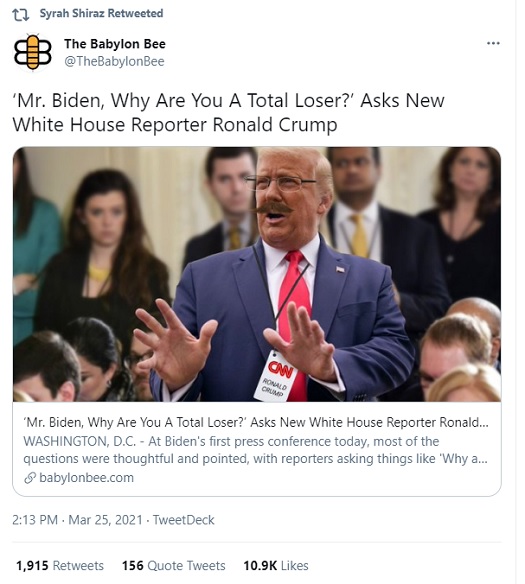Click the tweet headline text about Ronald Crump
The width and height of the screenshot is (525, 584).
[x=228, y=112]
